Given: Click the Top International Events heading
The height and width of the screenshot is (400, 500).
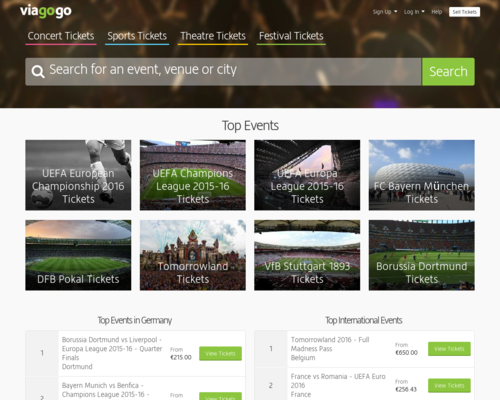Looking at the screenshot, I should (x=364, y=320).
